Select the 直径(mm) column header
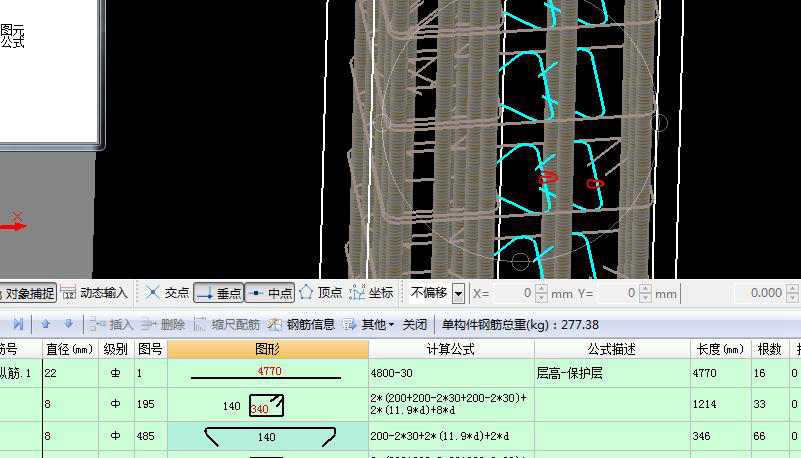Screen dimensions: 801x458 click(x=70, y=349)
